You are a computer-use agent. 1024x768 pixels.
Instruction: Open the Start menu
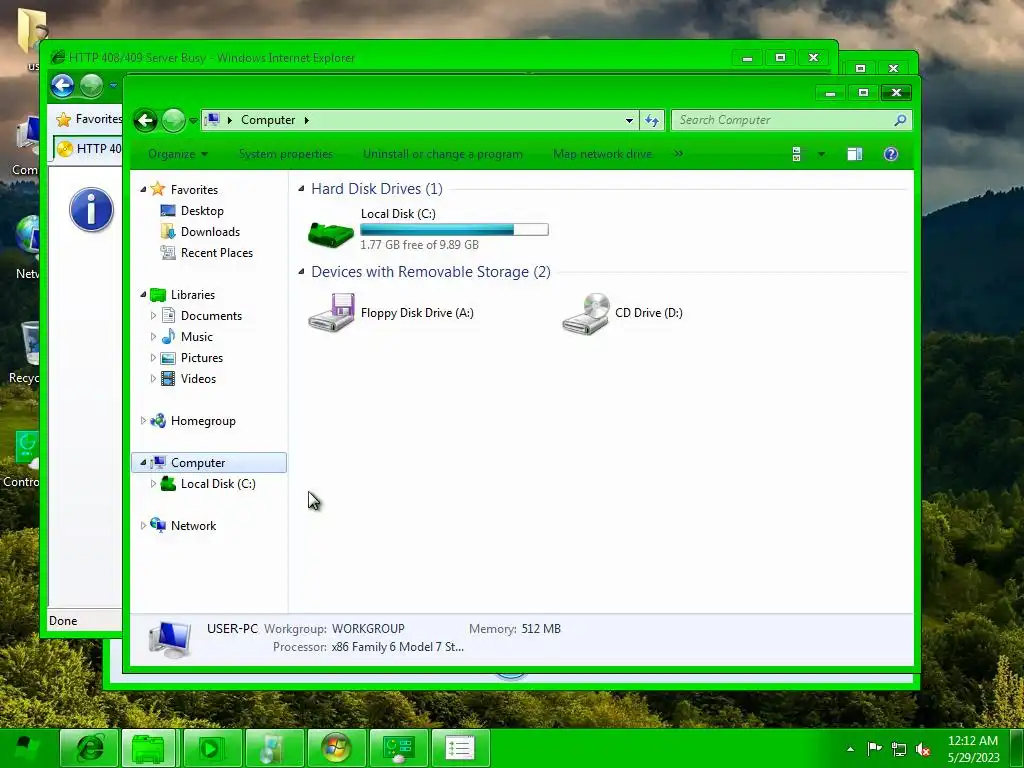(x=25, y=748)
